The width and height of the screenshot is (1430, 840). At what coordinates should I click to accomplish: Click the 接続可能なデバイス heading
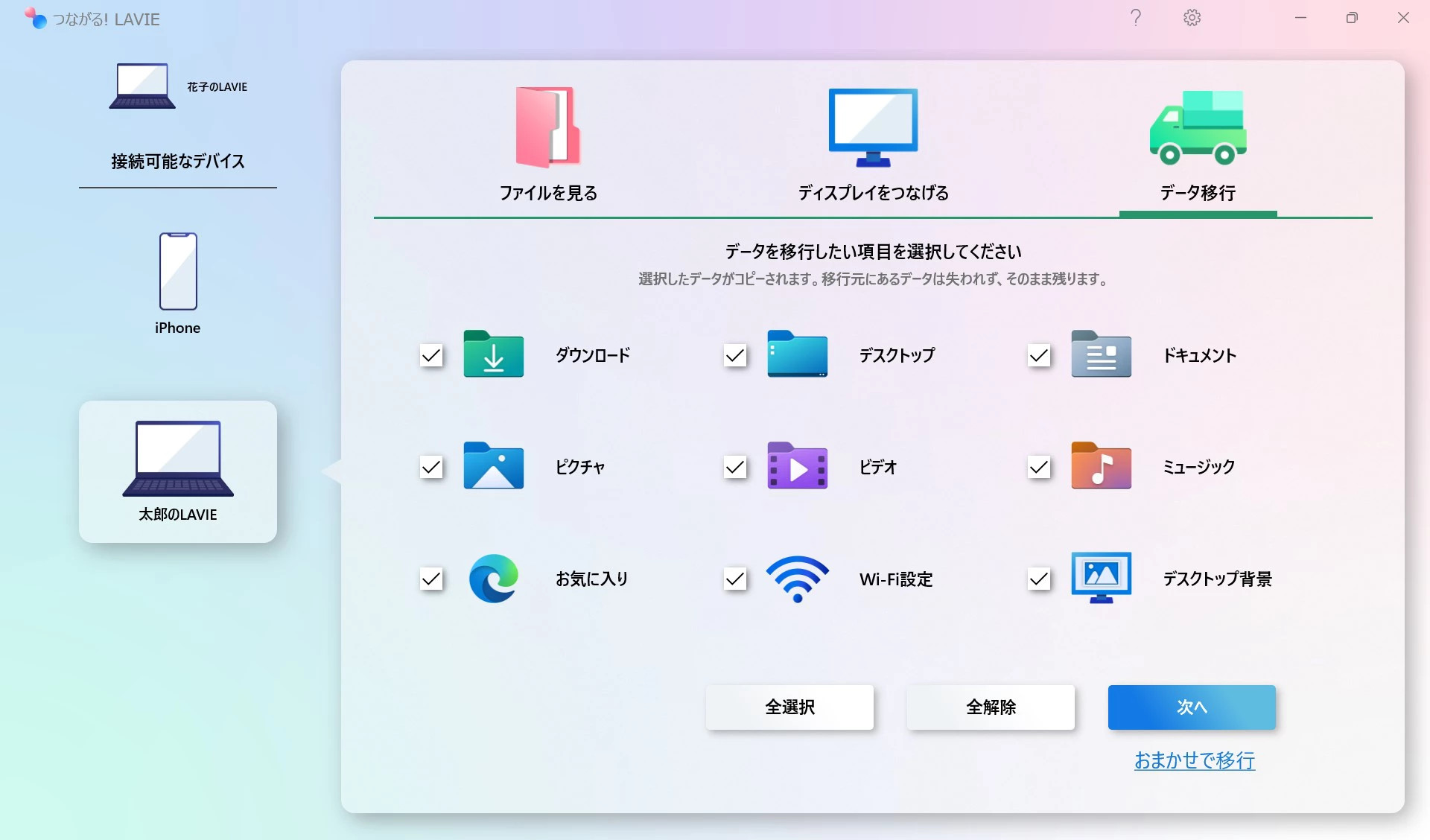pos(178,161)
